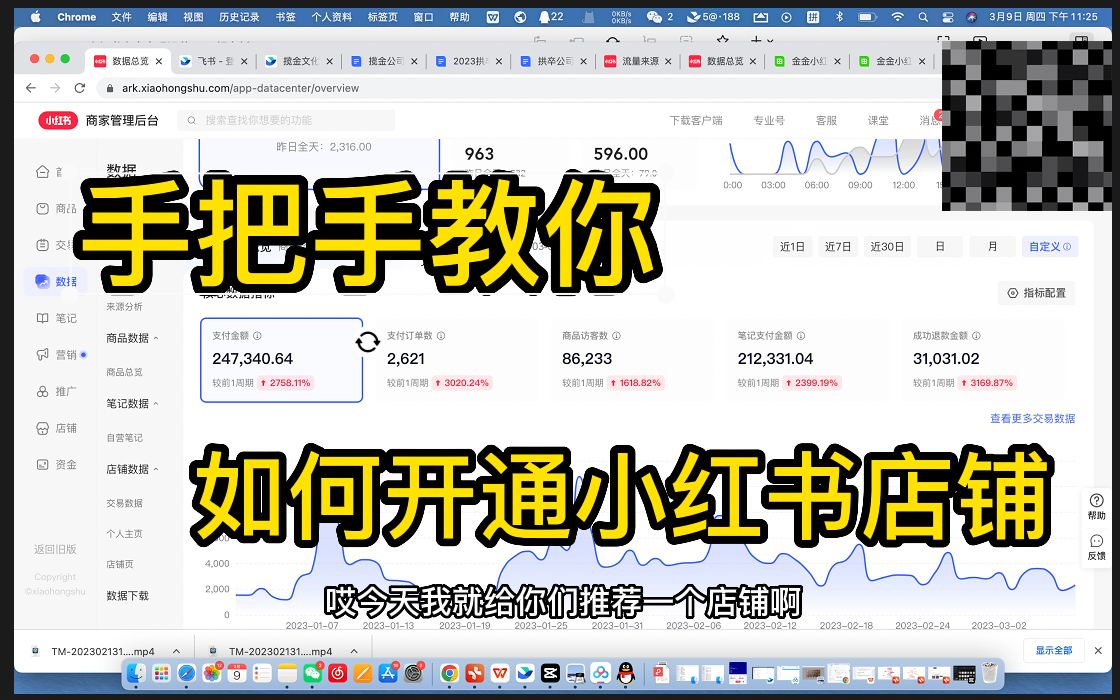Open 客服 in the top navigation

click(826, 121)
